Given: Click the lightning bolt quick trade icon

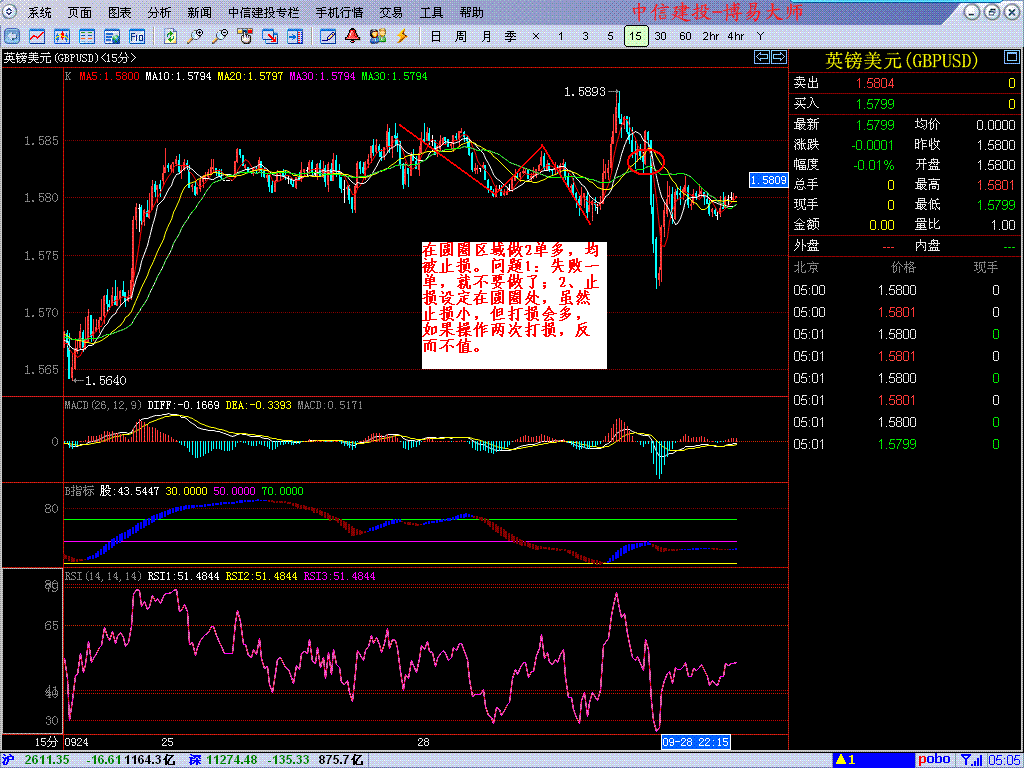Looking at the screenshot, I should click(x=403, y=37).
